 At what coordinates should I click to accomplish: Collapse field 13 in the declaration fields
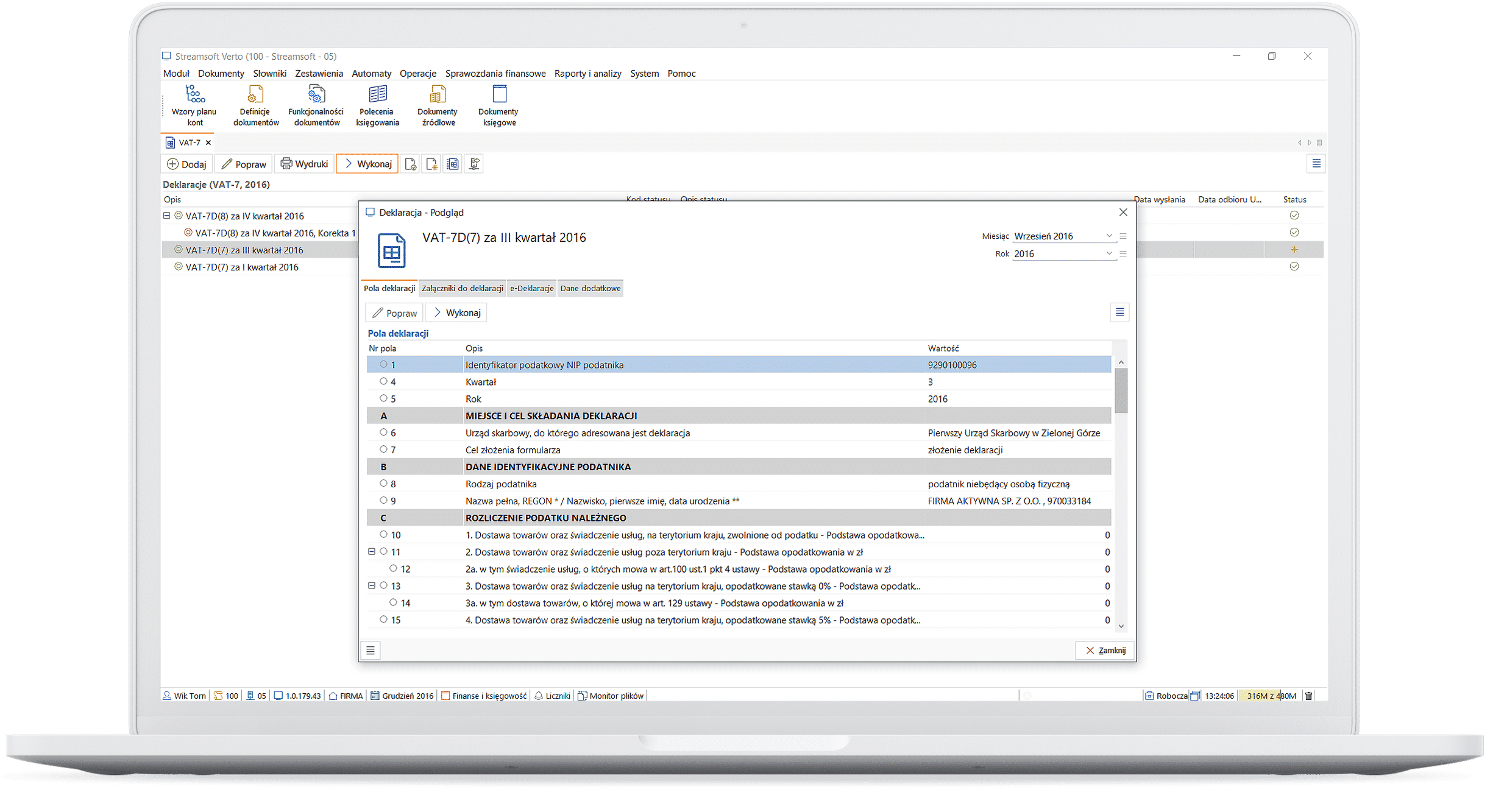pyautogui.click(x=372, y=585)
